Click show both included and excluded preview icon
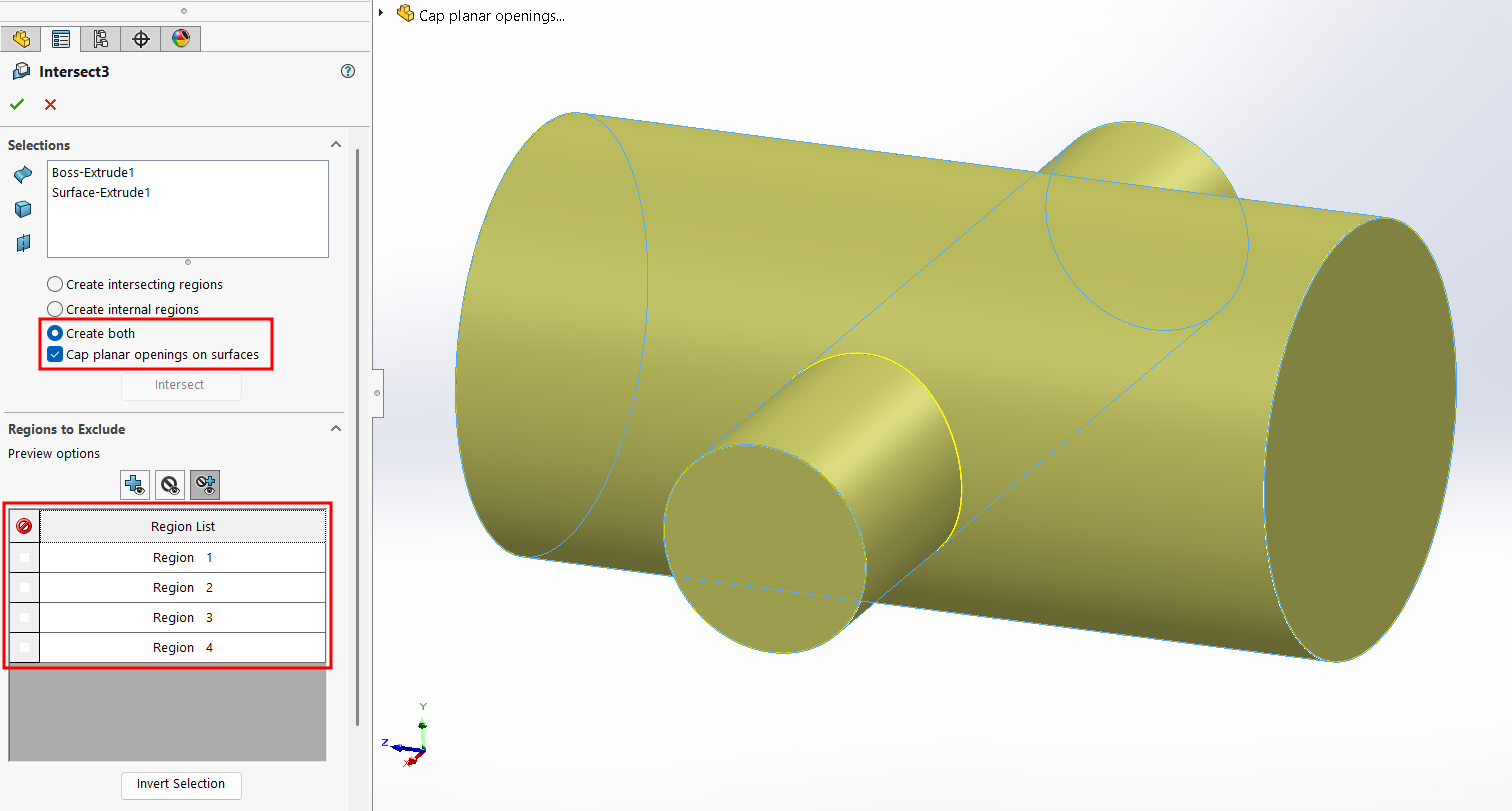This screenshot has height=811, width=1512. pos(205,485)
